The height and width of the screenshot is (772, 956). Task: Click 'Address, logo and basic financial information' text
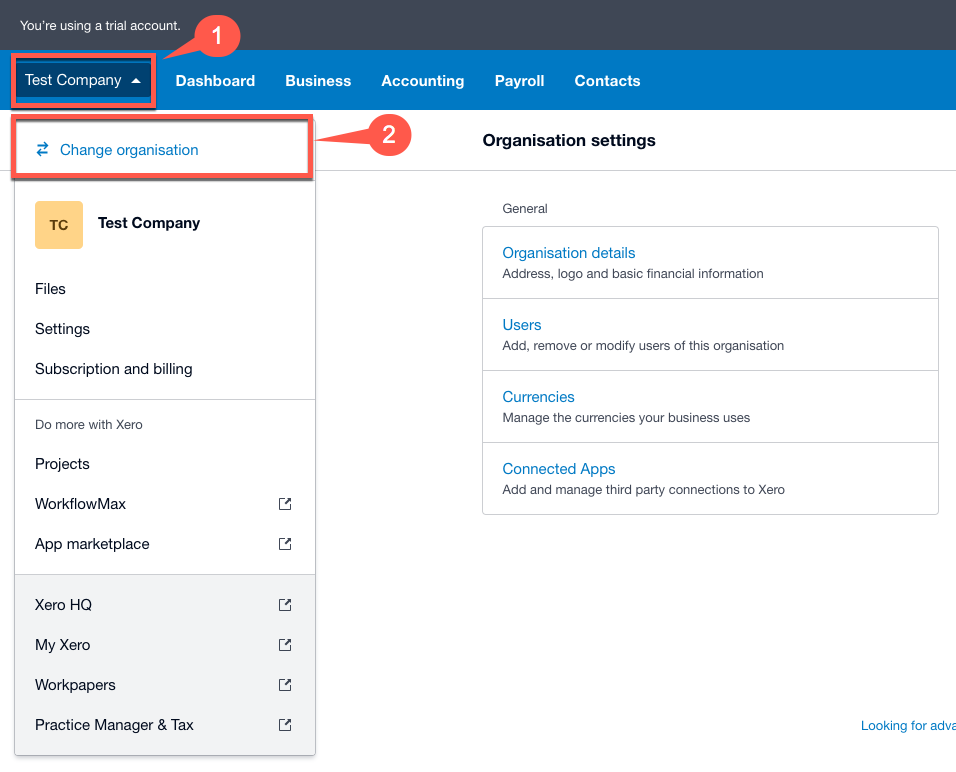[x=633, y=274]
